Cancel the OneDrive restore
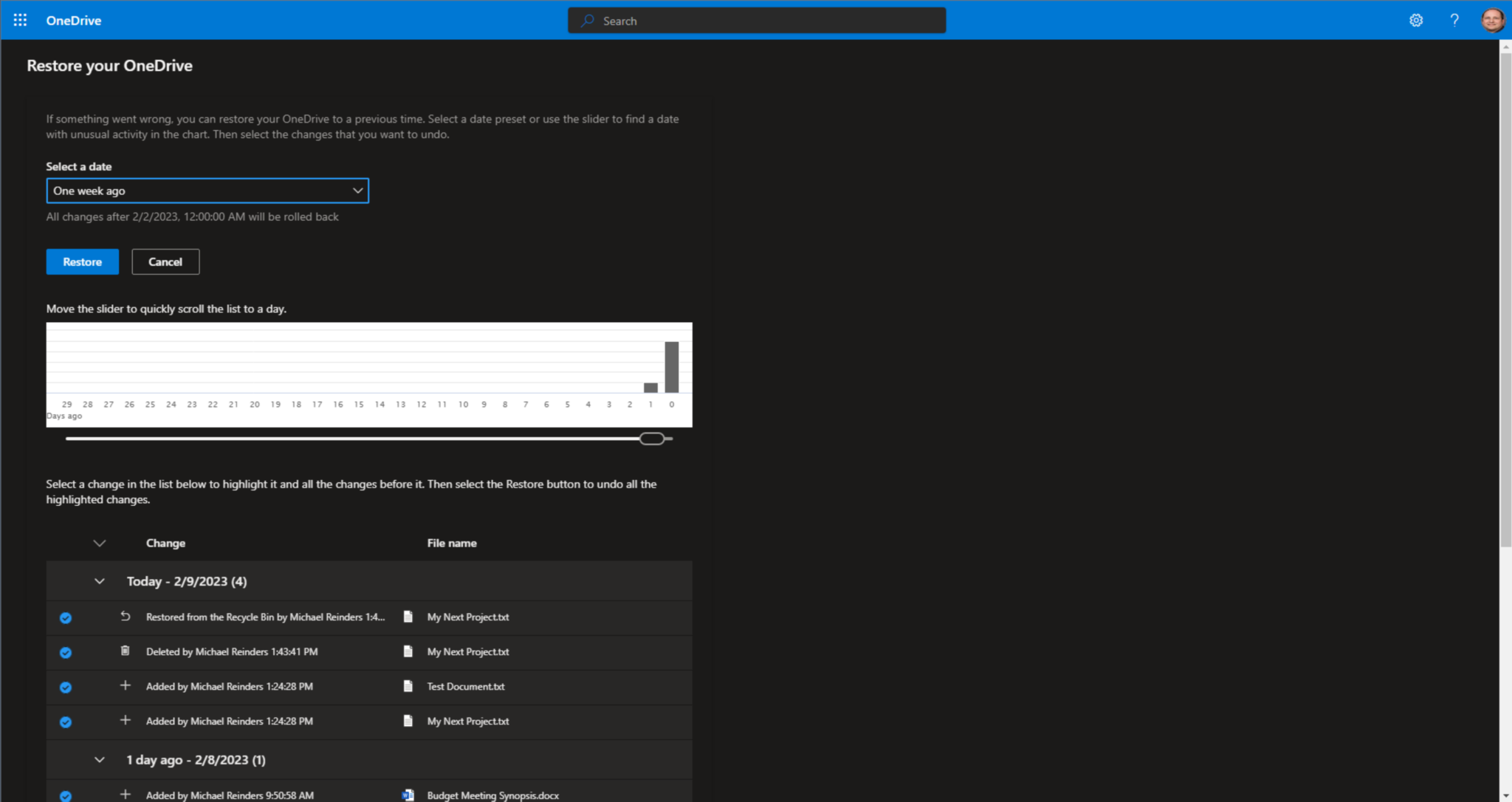The height and width of the screenshot is (802, 1512). tap(165, 261)
